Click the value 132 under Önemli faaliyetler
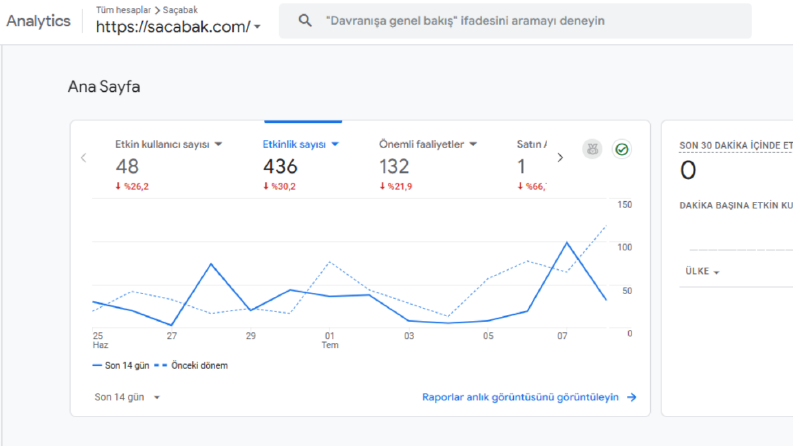Image resolution: width=793 pixels, height=446 pixels. [x=394, y=167]
